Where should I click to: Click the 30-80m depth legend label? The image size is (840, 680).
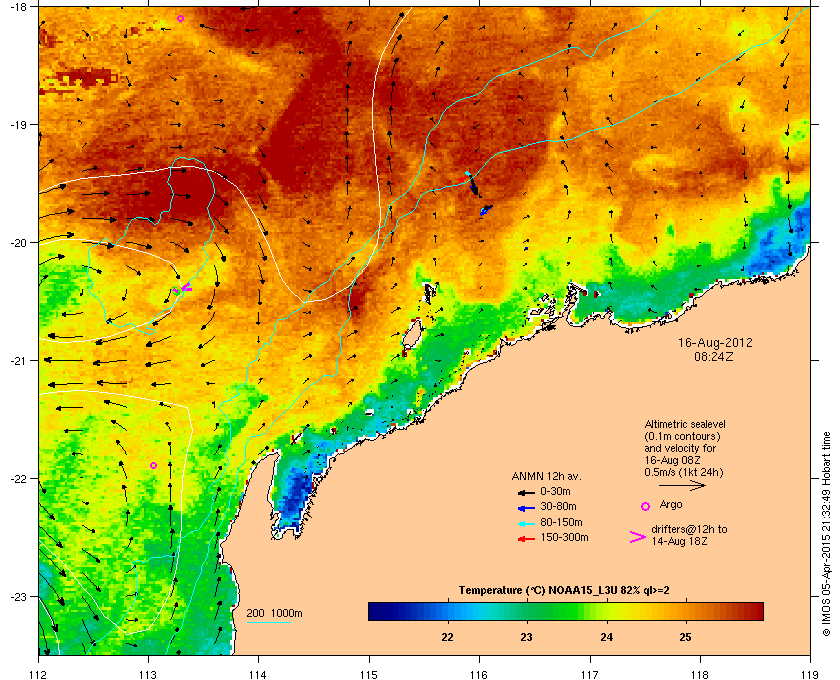pyautogui.click(x=558, y=506)
